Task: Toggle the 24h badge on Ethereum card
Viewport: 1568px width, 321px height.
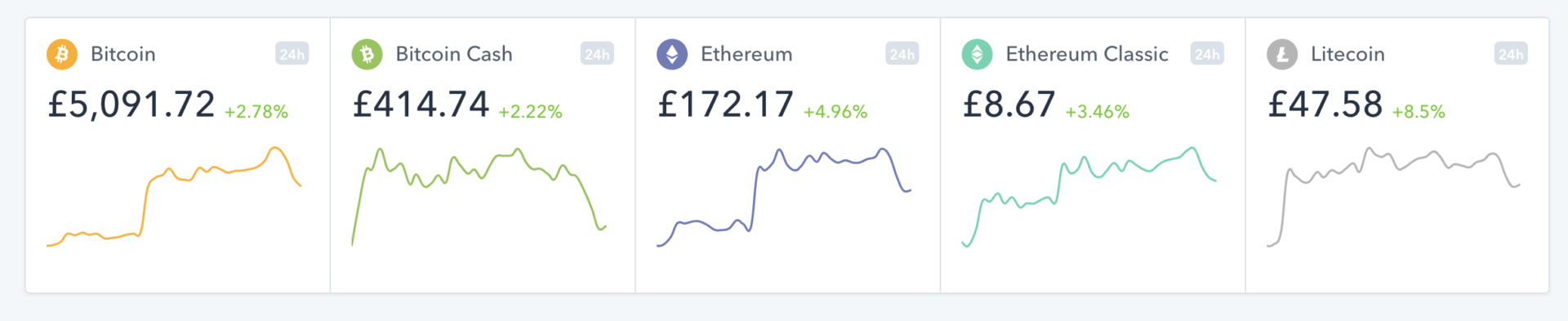Action: (902, 54)
